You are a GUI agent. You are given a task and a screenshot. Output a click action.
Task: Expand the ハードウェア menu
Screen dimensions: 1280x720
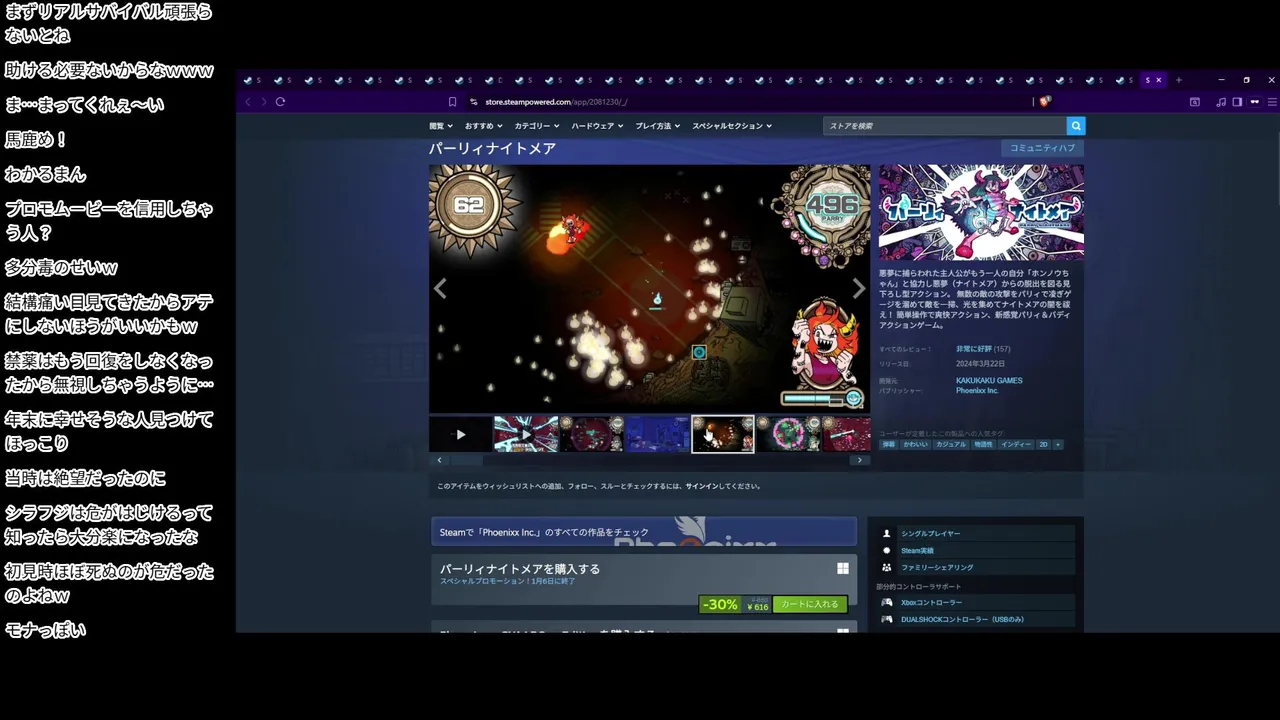(x=598, y=126)
